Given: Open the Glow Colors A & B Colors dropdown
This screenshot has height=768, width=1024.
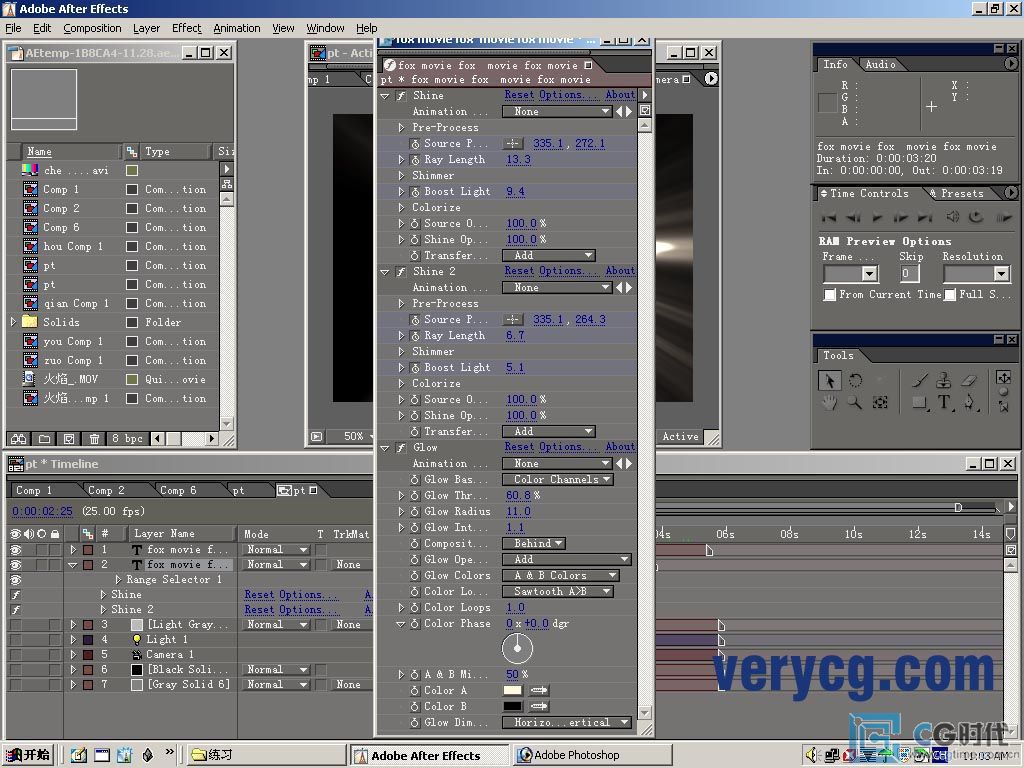Looking at the screenshot, I should coord(560,575).
